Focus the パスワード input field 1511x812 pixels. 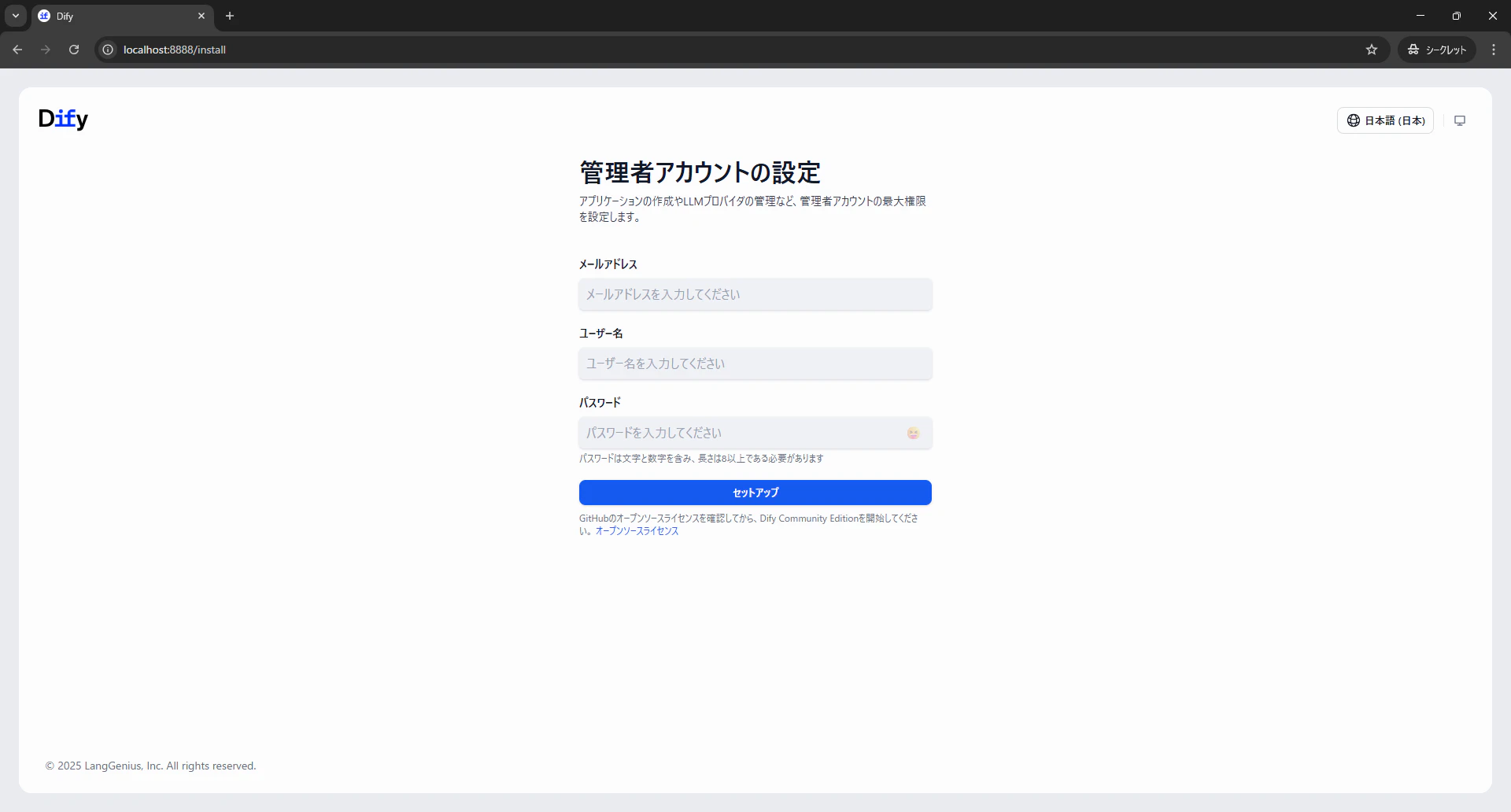(x=755, y=433)
